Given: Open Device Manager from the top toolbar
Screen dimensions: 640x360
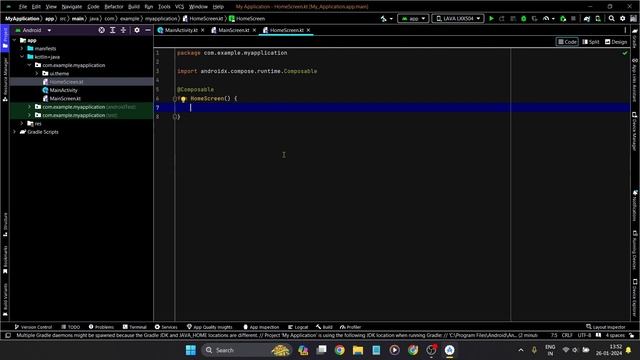Looking at the screenshot, I should point(598,19).
